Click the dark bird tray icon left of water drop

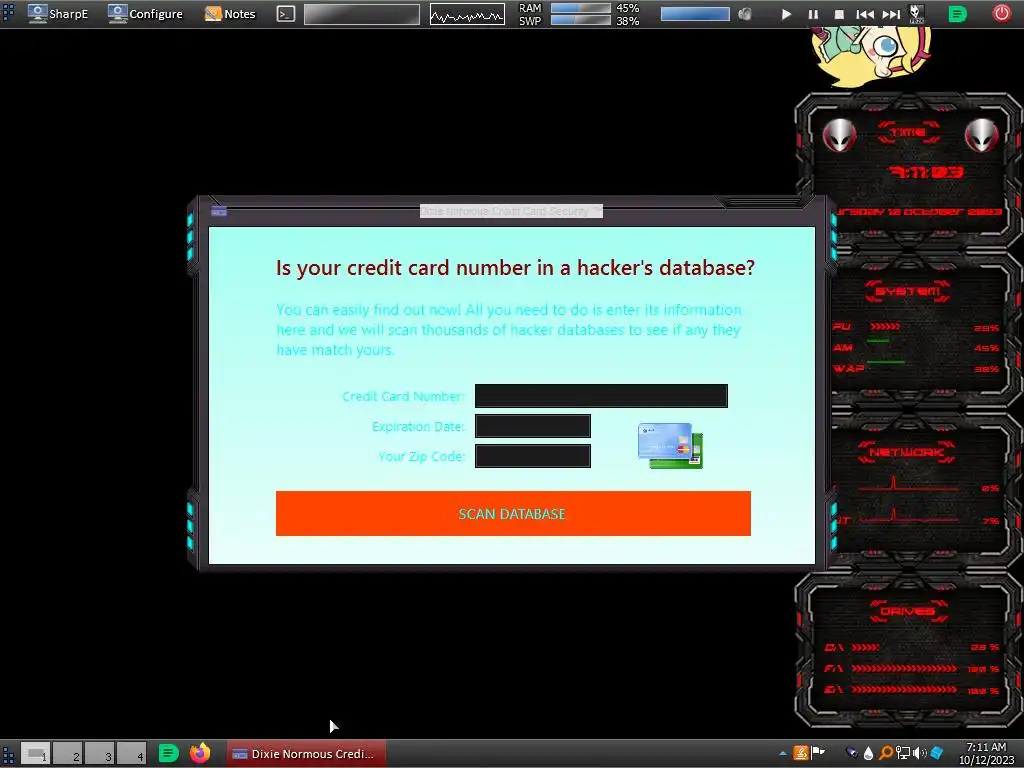(852, 754)
